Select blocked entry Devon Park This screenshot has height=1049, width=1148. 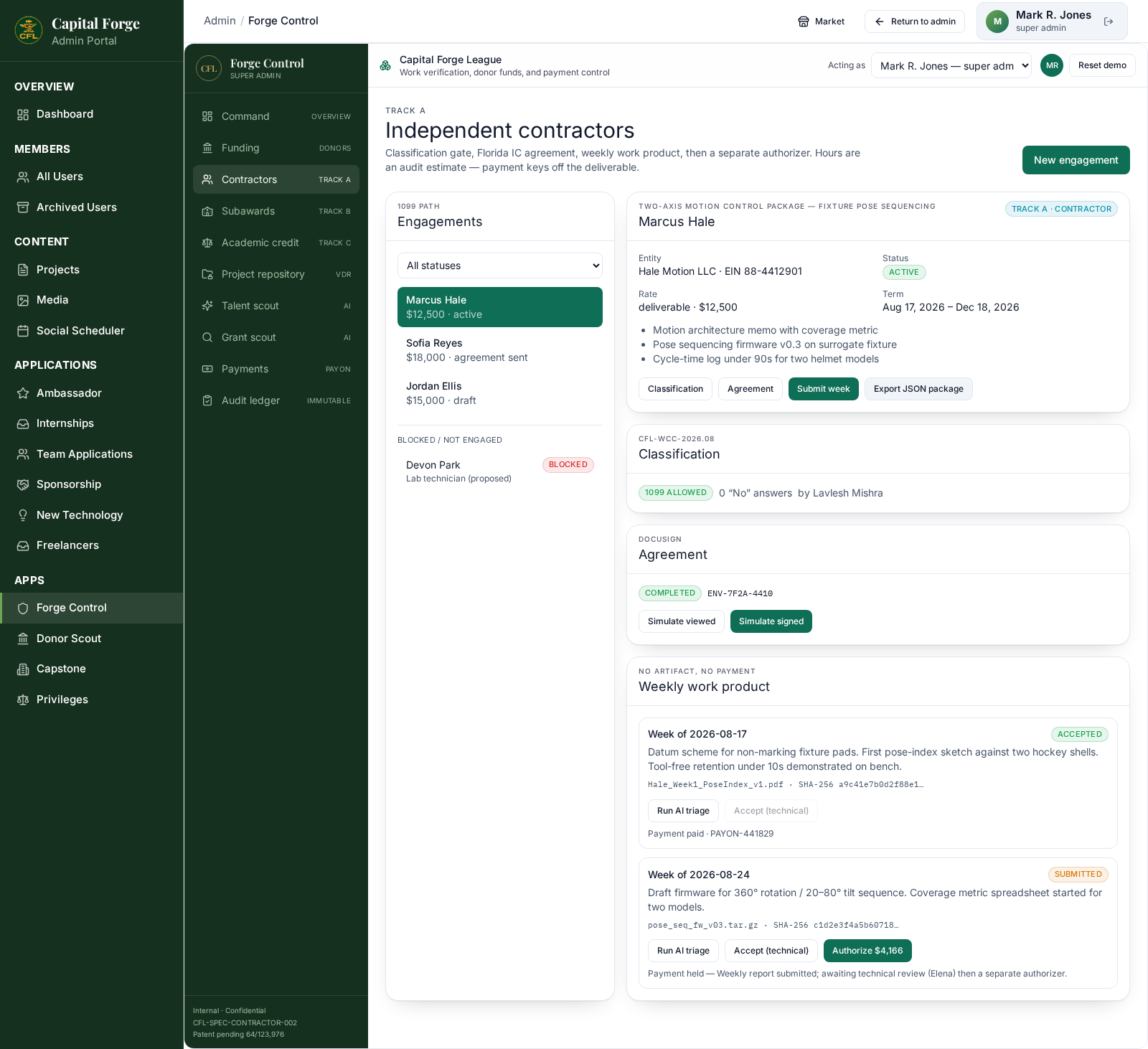pos(500,471)
